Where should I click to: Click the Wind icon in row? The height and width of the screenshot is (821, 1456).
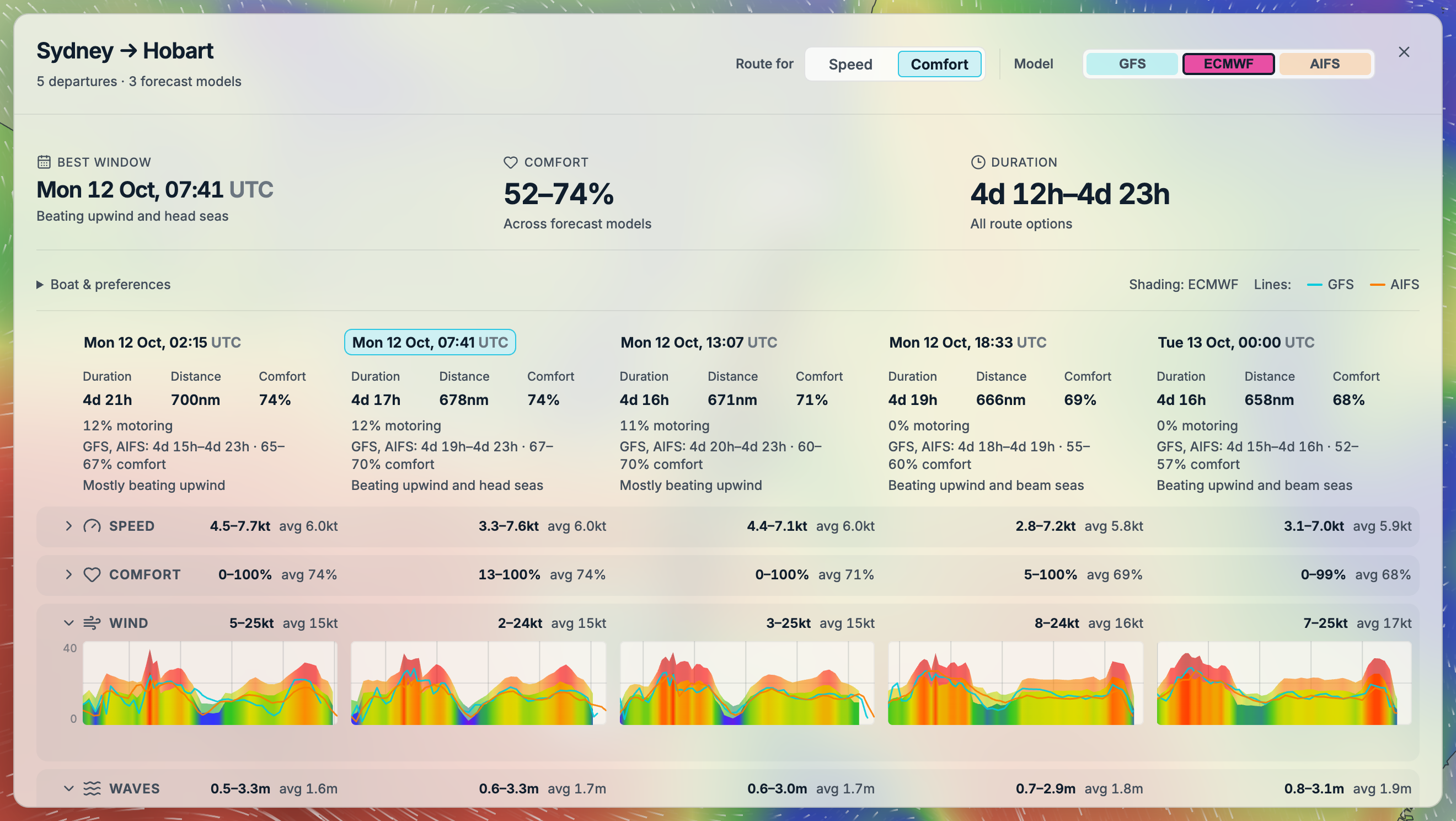[92, 623]
